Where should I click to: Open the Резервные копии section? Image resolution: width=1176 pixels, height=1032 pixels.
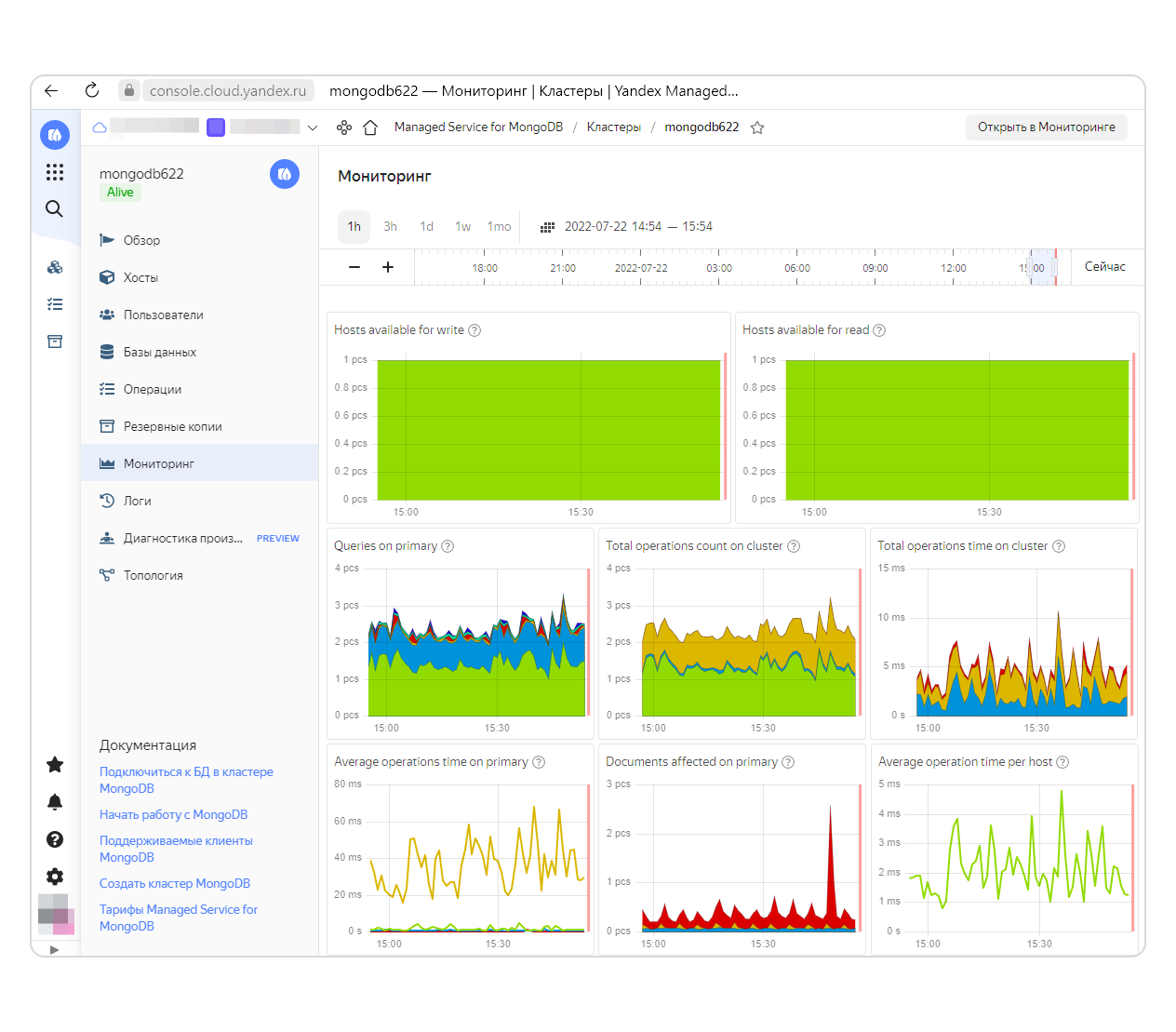point(199,426)
